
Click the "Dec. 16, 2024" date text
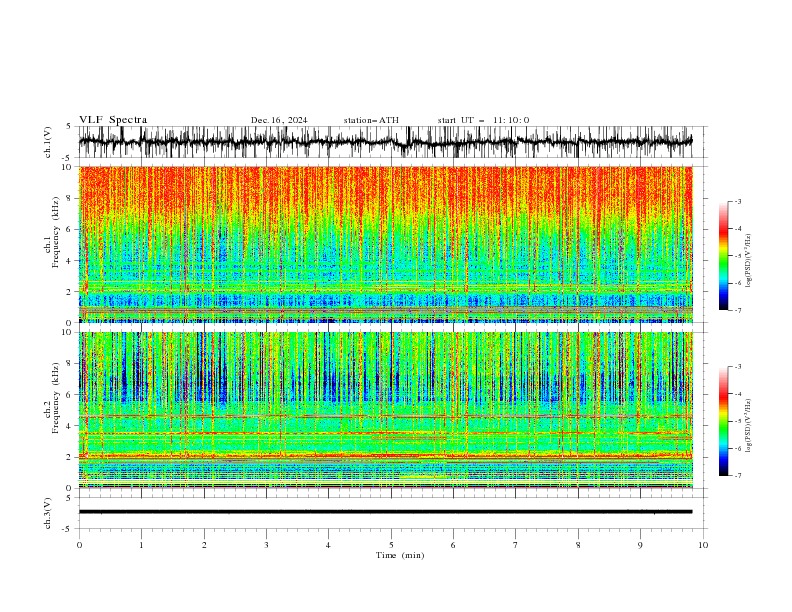(x=279, y=120)
